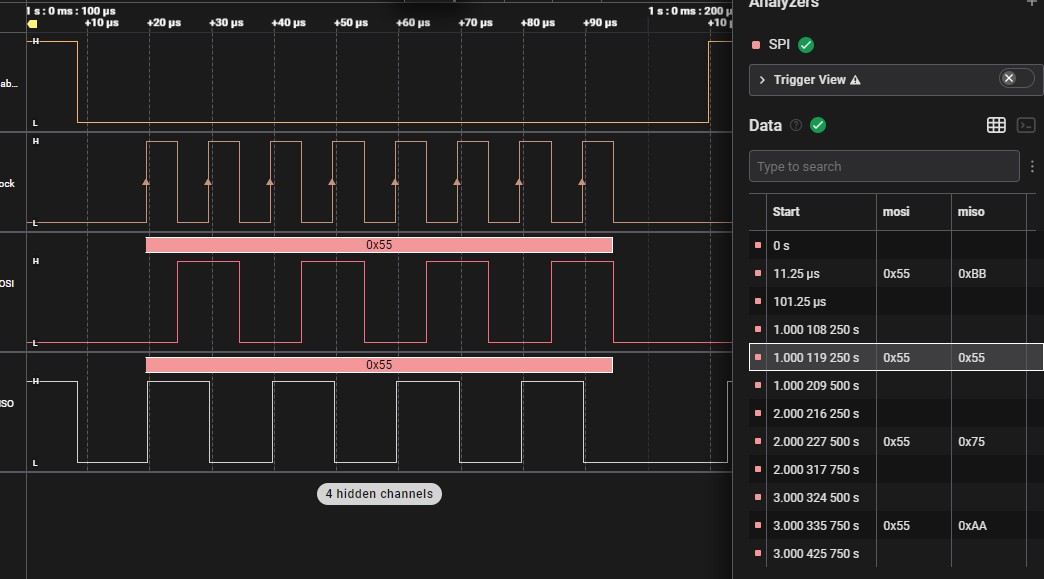Image resolution: width=1044 pixels, height=579 pixels.
Task: Click the Trigger View warning triangle icon
Action: (855, 80)
